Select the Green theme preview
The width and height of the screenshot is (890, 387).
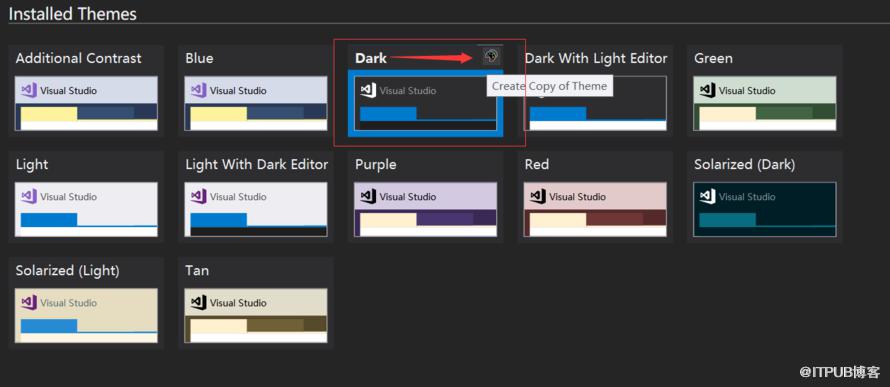pos(765,103)
